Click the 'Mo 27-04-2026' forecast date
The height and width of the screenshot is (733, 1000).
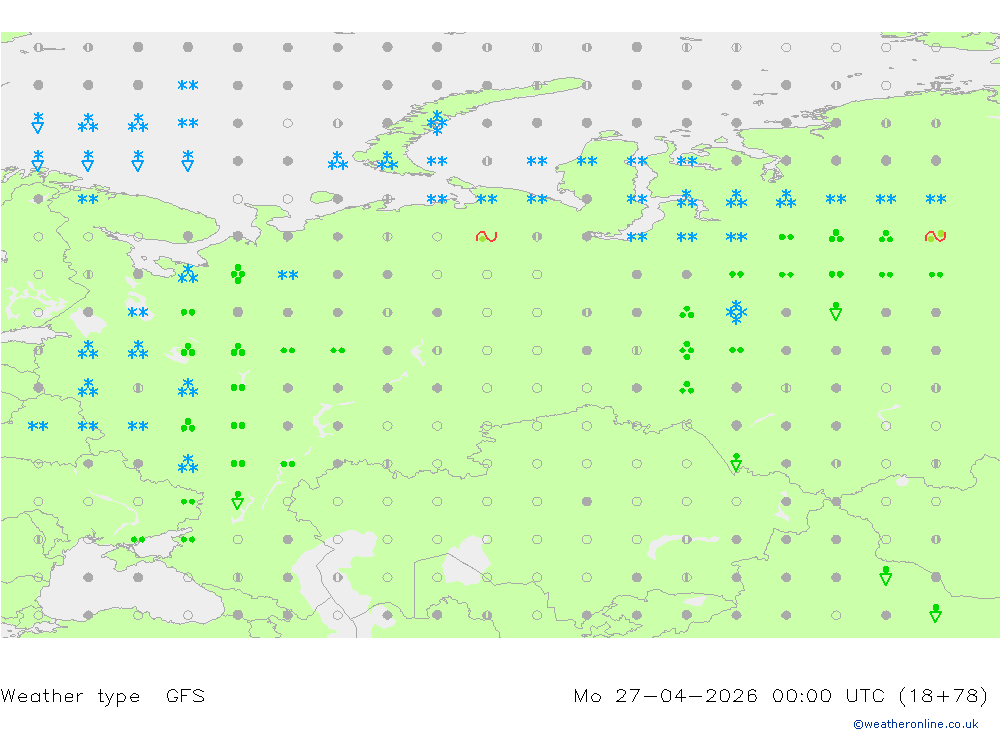[665, 695]
